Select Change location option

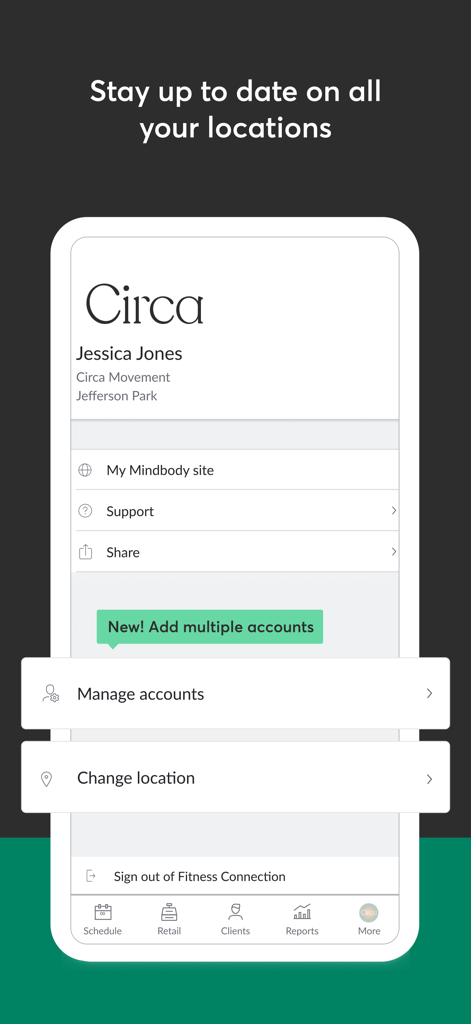tap(235, 777)
